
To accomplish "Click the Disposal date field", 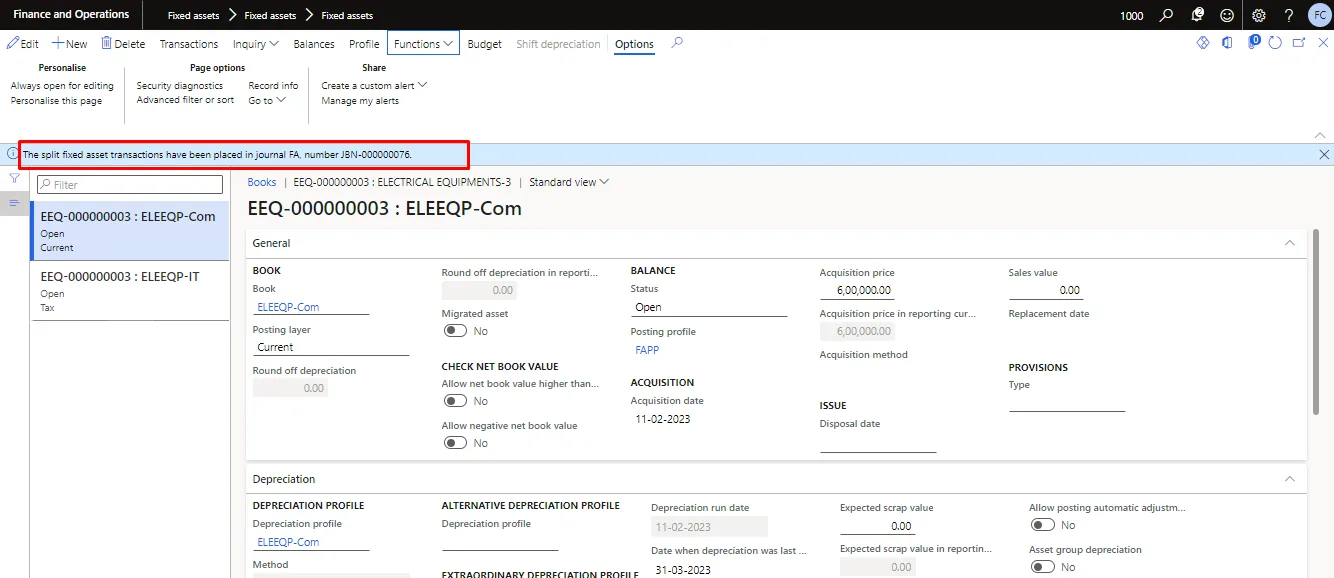I will point(878,443).
